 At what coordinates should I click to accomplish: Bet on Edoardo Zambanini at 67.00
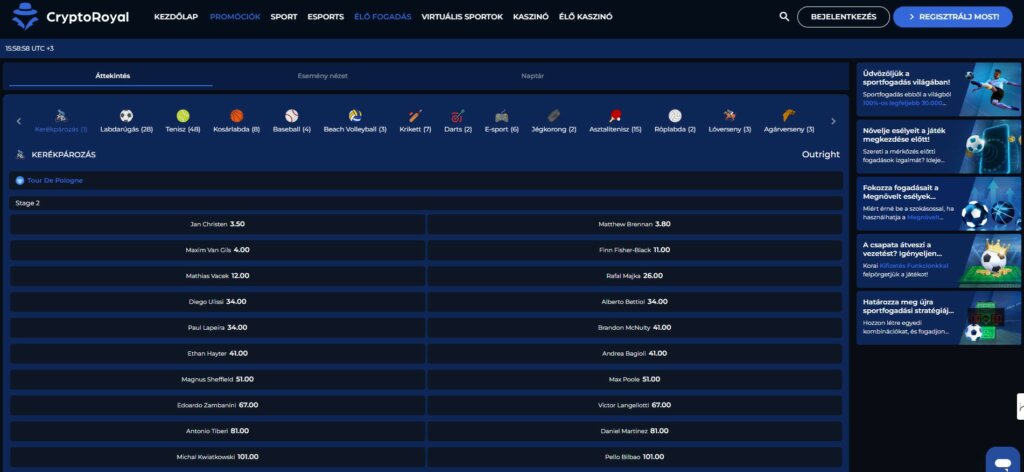click(x=217, y=405)
